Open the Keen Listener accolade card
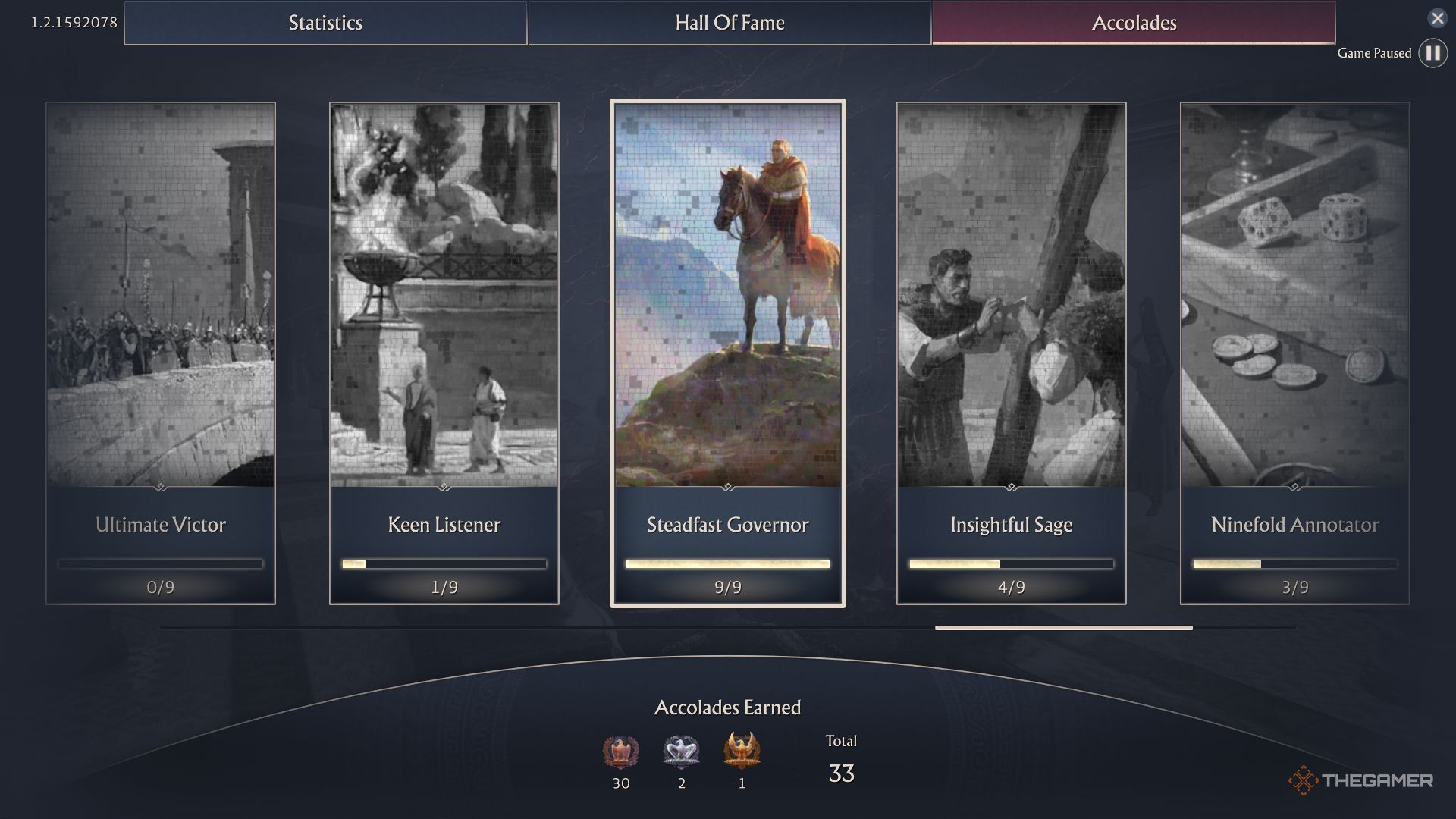The image size is (1456, 819). [x=444, y=353]
